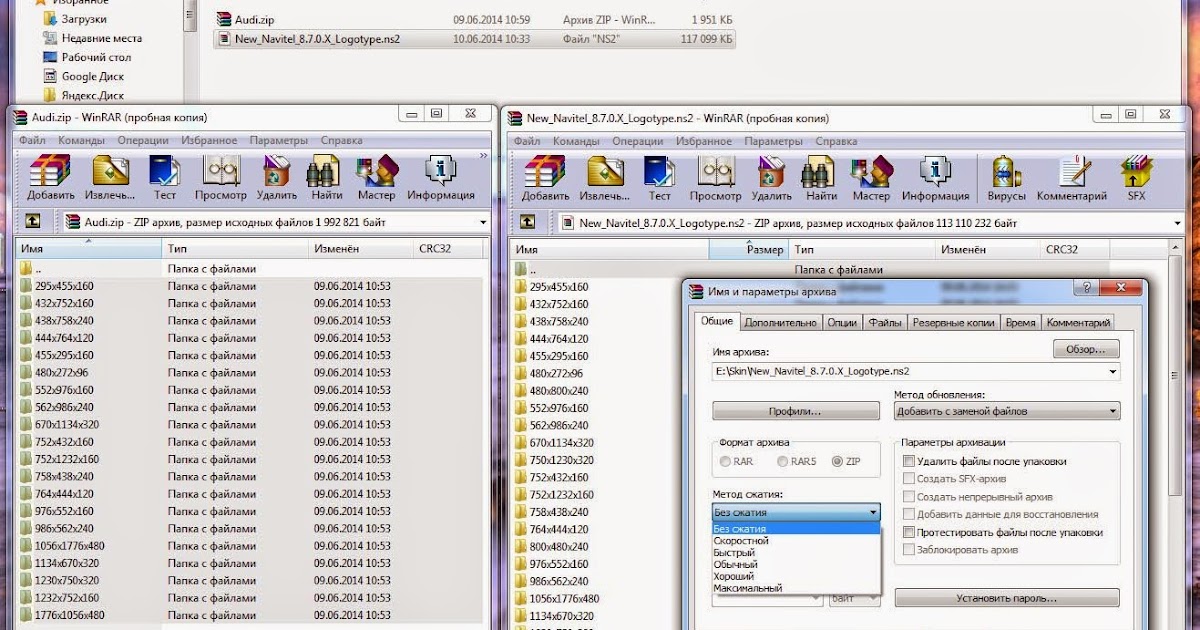Viewport: 1200px width, 630px height.
Task: Click Просмотр icon in Audi.zip window
Action: 220,171
